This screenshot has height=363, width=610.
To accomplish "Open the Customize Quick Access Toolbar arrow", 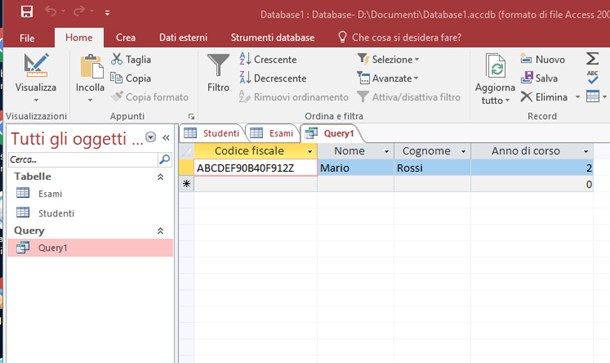I will (x=107, y=12).
